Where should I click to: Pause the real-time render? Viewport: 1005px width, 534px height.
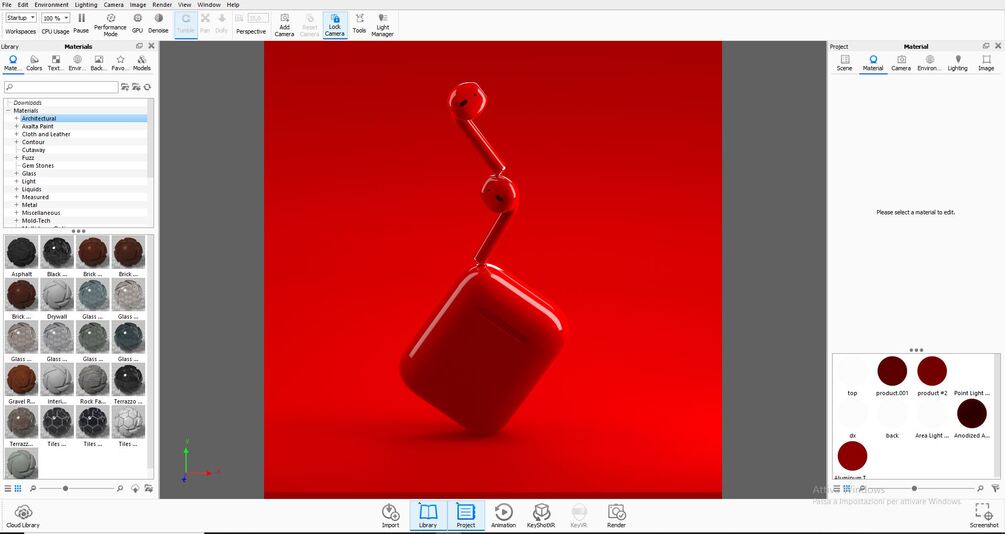81,23
